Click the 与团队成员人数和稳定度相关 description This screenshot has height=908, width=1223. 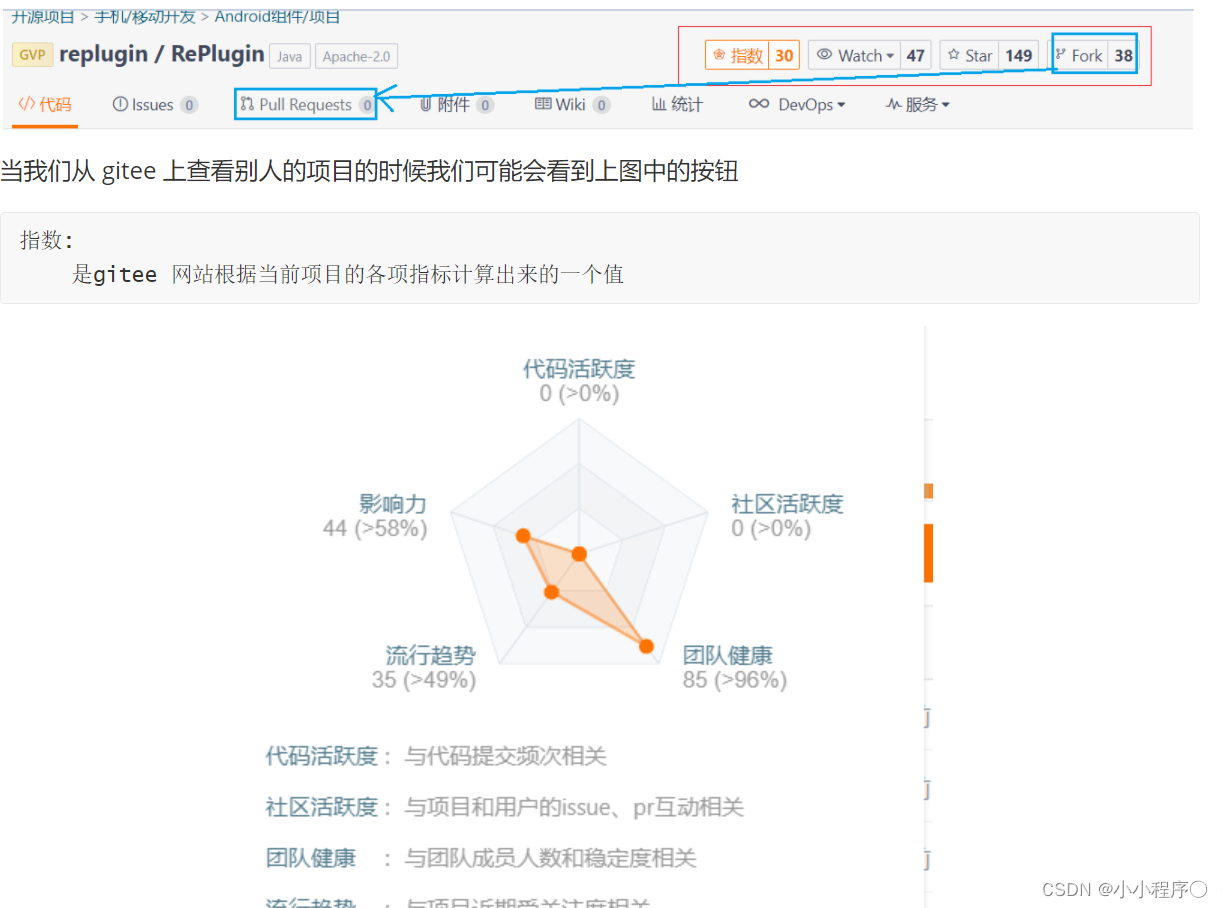click(550, 858)
